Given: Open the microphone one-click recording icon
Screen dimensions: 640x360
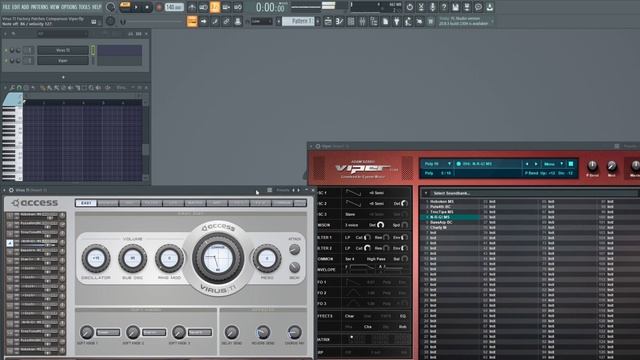Looking at the screenshot, I should point(432,7).
